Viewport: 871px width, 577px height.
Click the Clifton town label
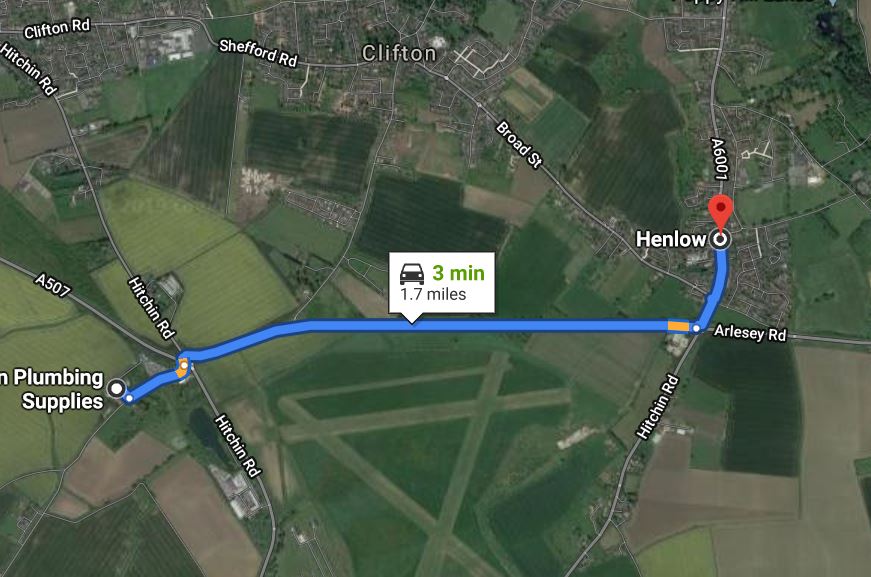click(x=399, y=53)
